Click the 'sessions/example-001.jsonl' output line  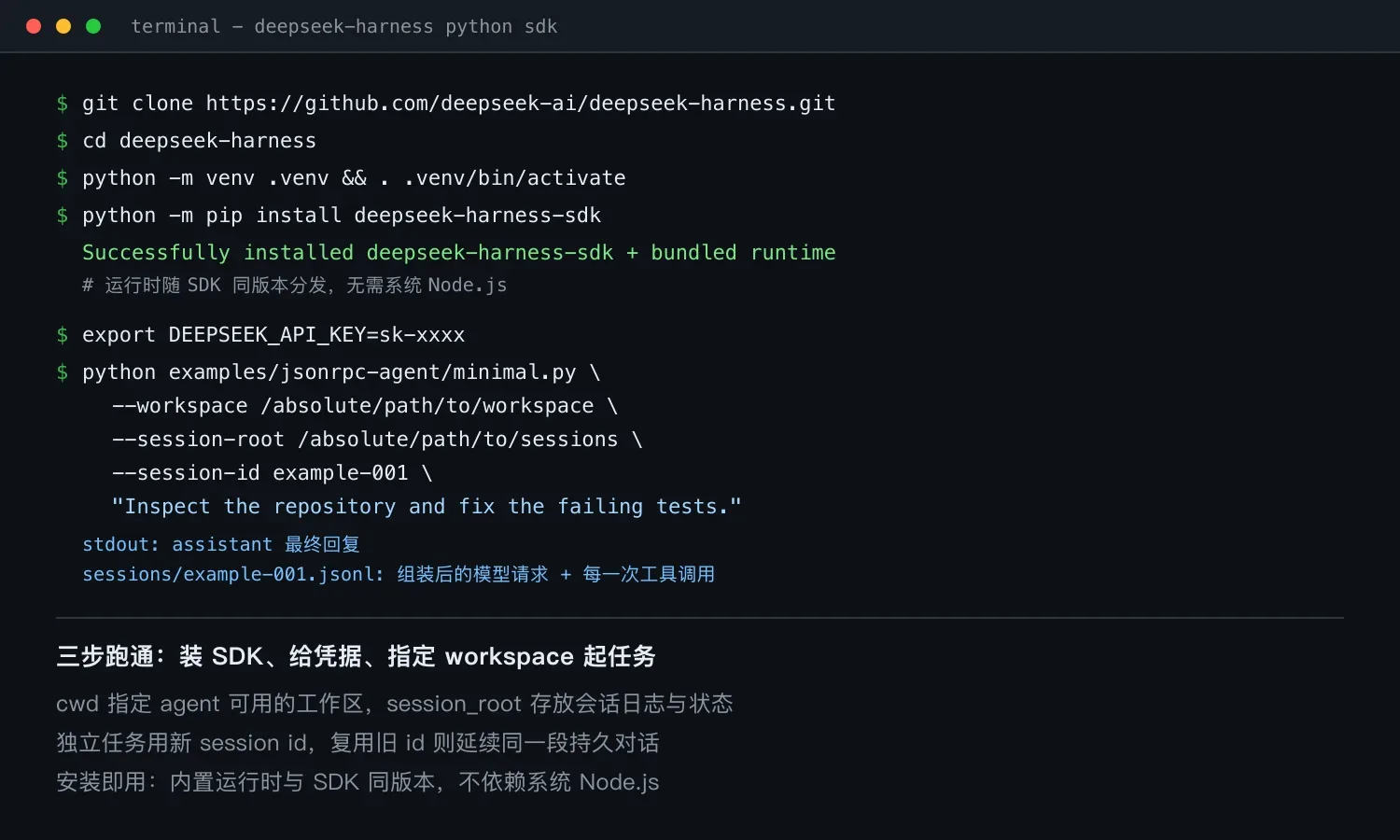399,574
